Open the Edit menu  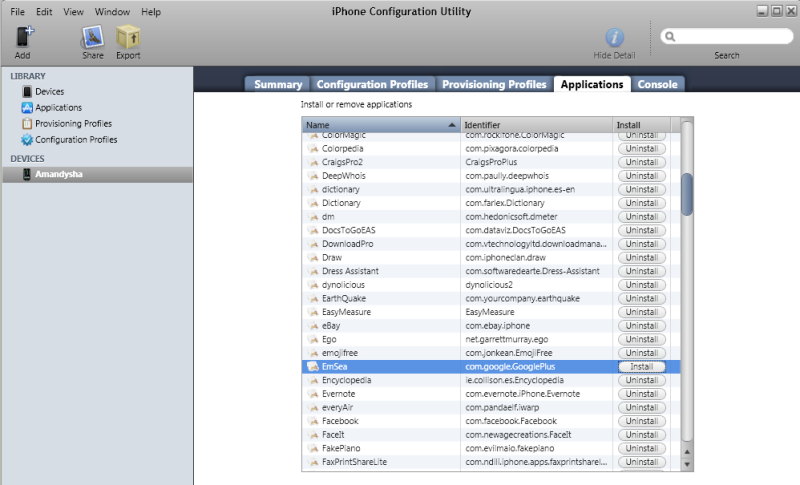(x=44, y=12)
